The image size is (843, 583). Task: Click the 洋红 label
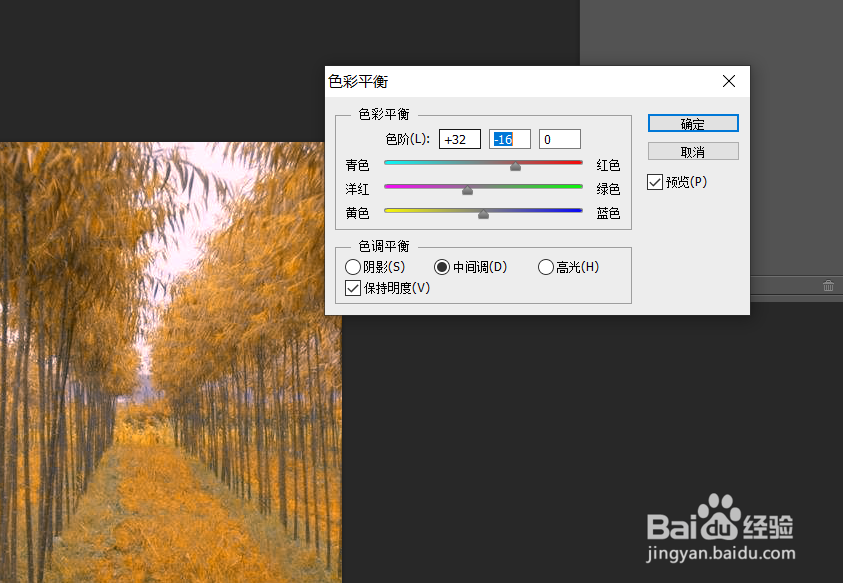[358, 189]
